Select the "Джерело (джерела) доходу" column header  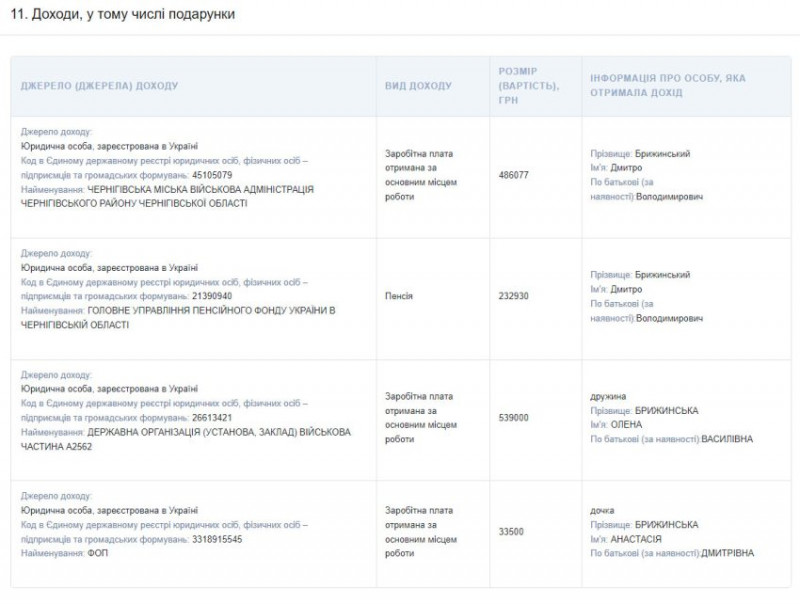click(99, 86)
